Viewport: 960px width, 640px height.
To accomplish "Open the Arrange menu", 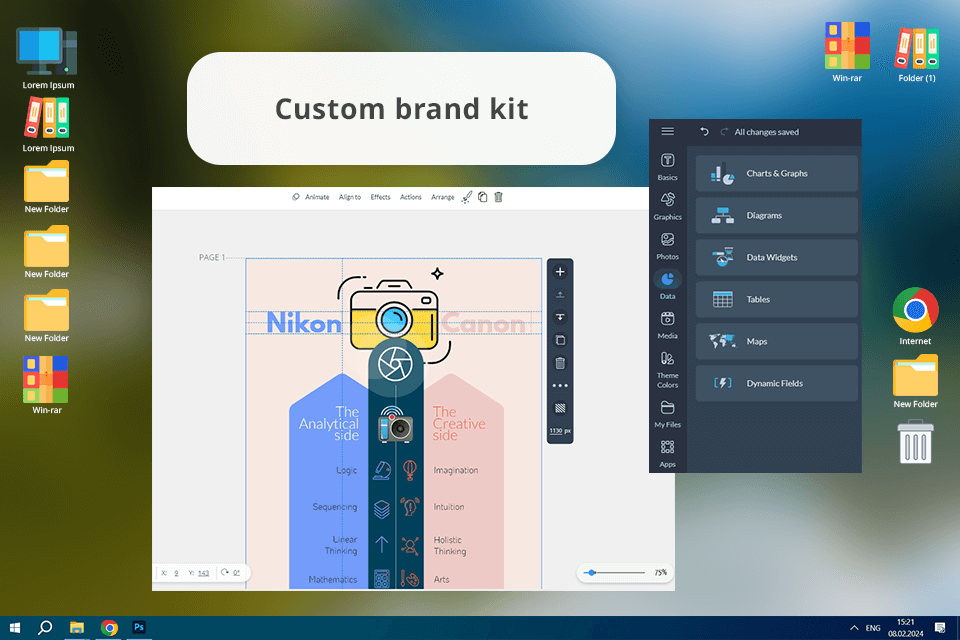I will [443, 197].
